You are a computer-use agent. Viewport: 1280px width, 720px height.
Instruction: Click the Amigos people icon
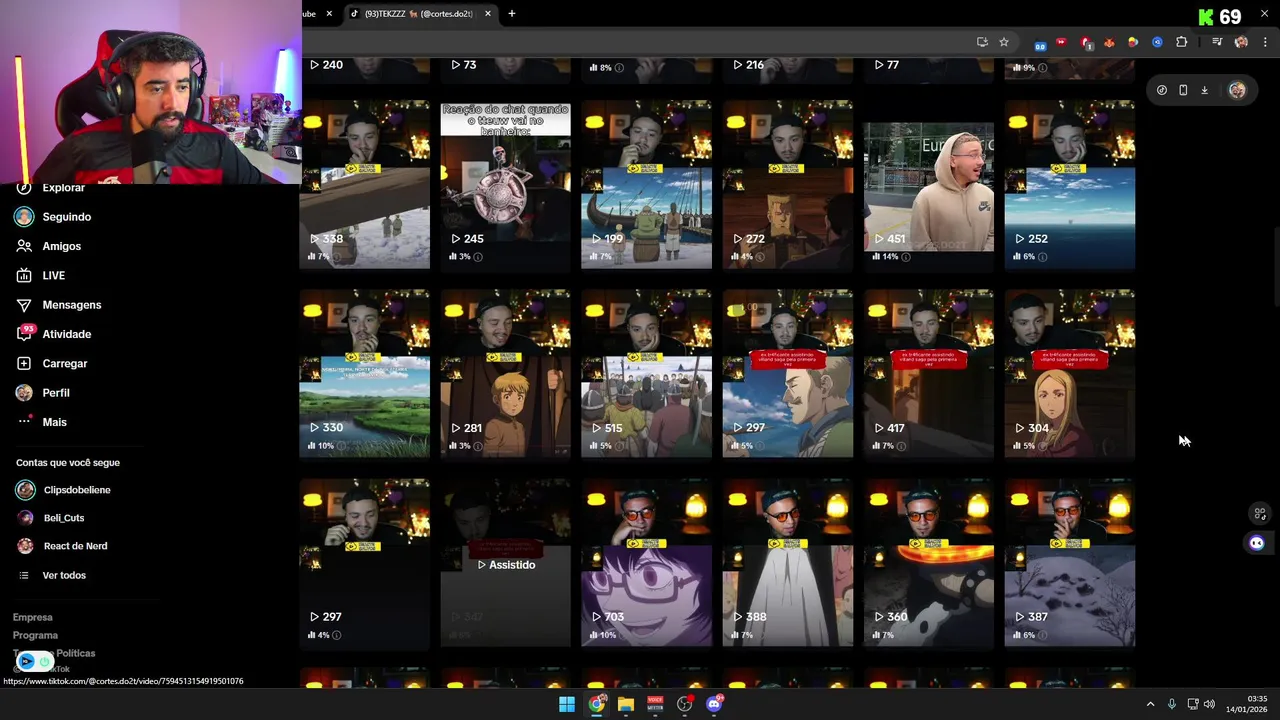24,246
